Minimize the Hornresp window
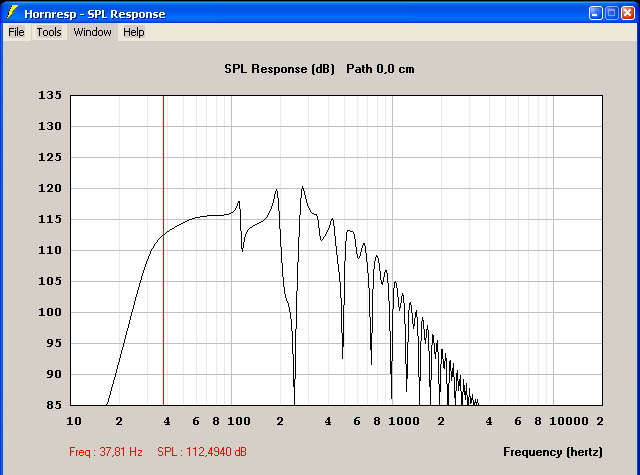The height and width of the screenshot is (475, 640). (x=596, y=13)
